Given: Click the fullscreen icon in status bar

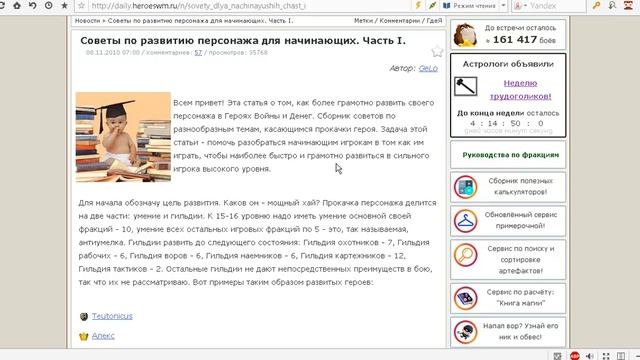Looking at the screenshot, I should (606, 356).
